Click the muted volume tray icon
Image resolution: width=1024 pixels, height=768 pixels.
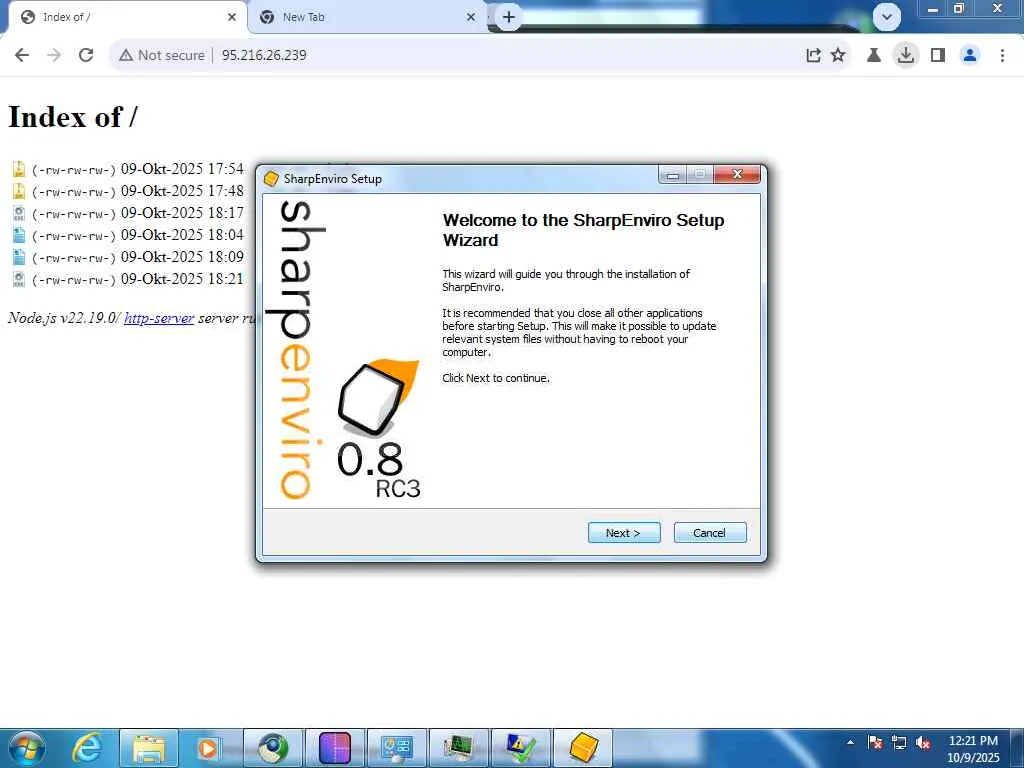(923, 743)
